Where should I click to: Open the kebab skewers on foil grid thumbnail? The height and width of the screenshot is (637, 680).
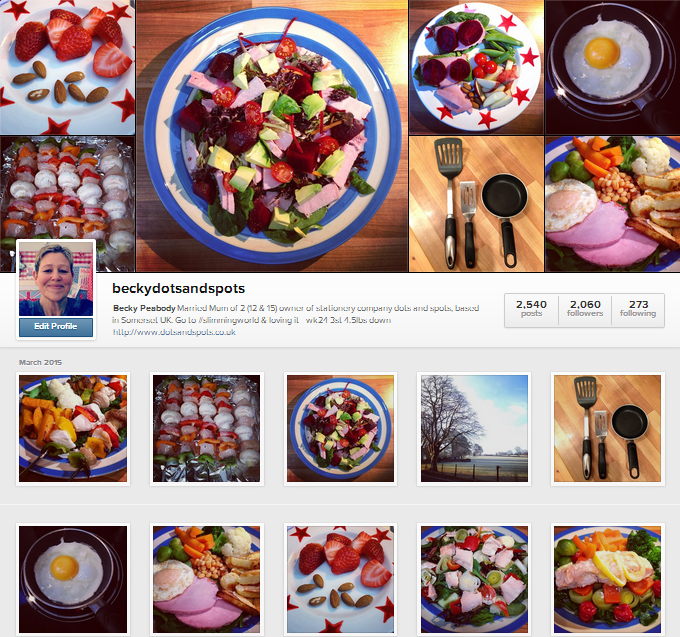coord(206,428)
